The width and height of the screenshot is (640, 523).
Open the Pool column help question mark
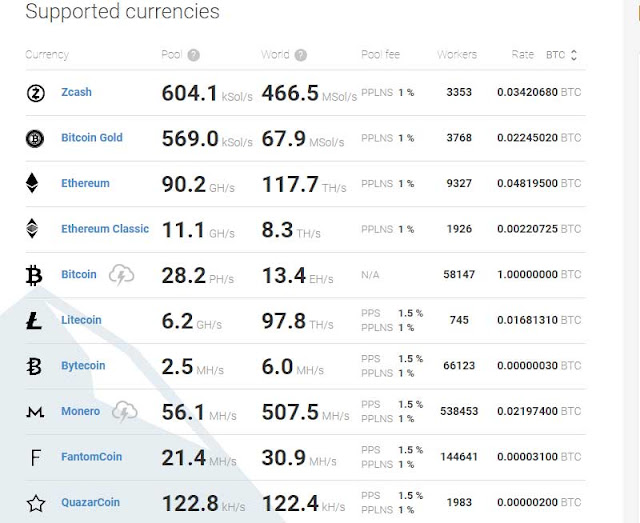click(x=193, y=55)
